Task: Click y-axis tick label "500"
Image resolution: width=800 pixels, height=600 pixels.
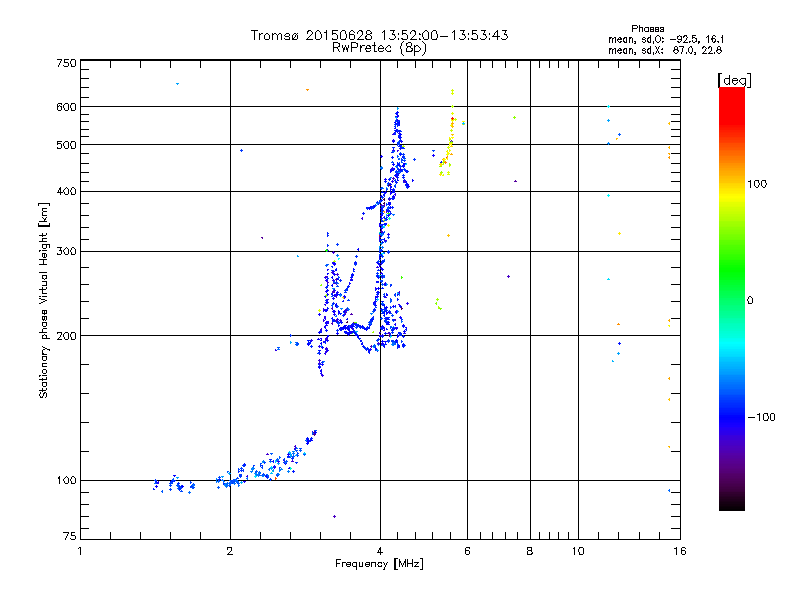Action: pyautogui.click(x=66, y=145)
